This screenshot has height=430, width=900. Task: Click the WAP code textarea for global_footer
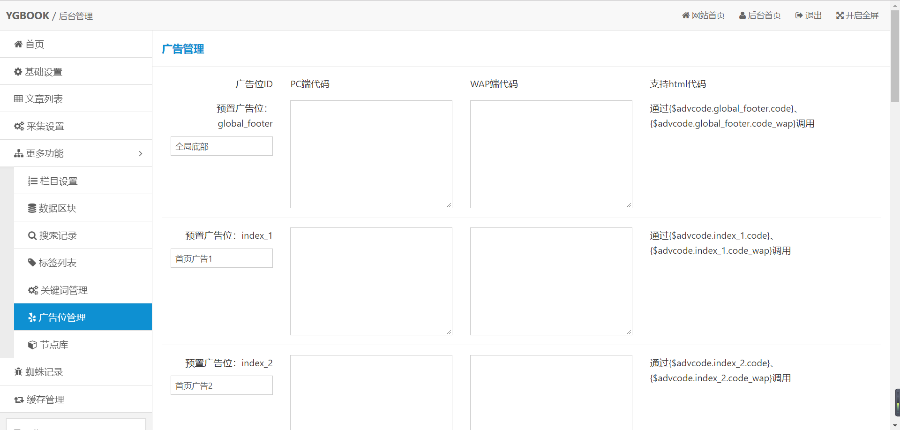coord(551,154)
